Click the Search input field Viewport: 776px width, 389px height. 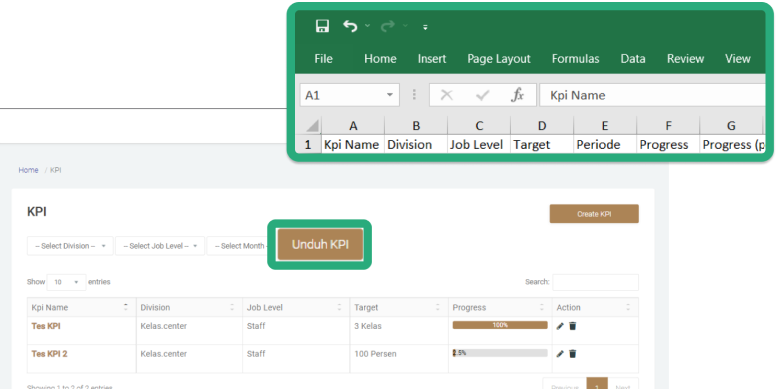(595, 282)
